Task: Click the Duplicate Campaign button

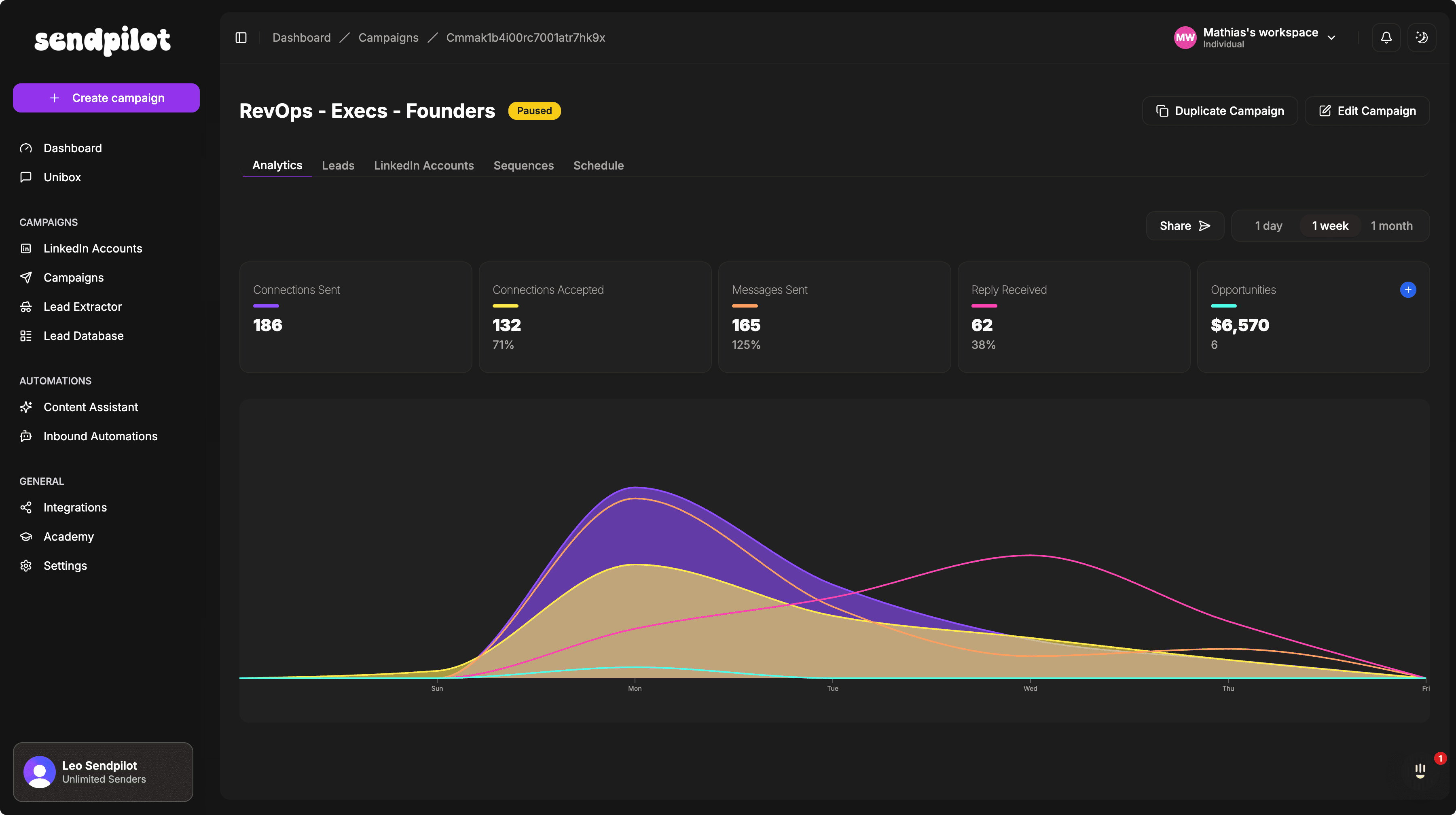Action: click(x=1220, y=111)
